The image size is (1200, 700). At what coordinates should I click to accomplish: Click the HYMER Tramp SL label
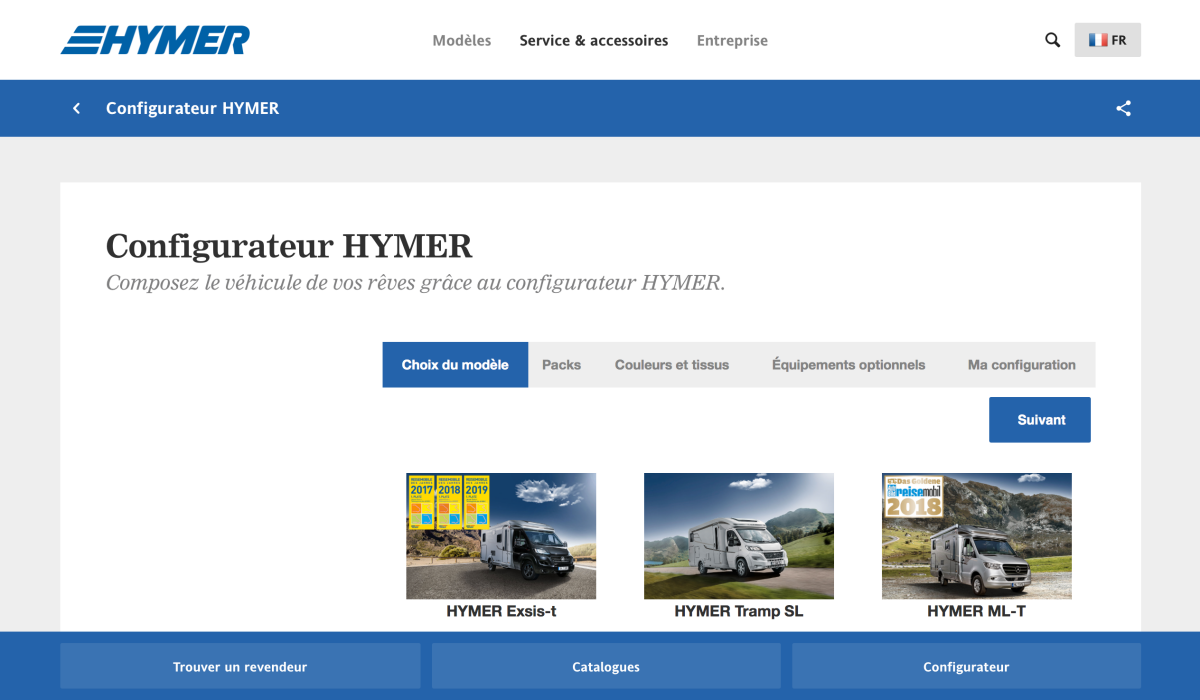click(x=739, y=611)
